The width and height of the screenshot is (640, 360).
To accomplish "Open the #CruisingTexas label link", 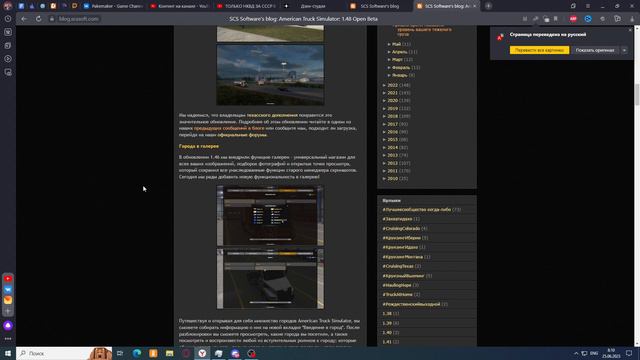I will pos(398,266).
